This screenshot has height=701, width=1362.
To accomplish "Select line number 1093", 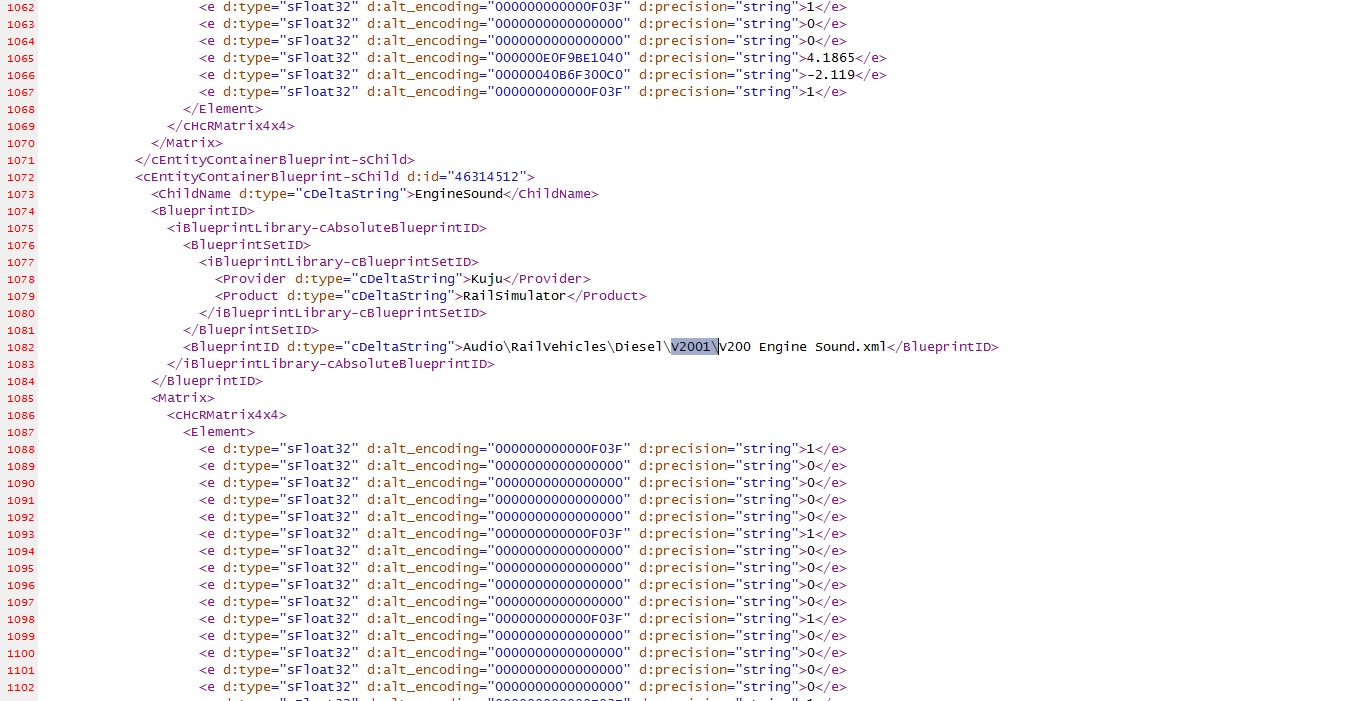I will (20, 534).
